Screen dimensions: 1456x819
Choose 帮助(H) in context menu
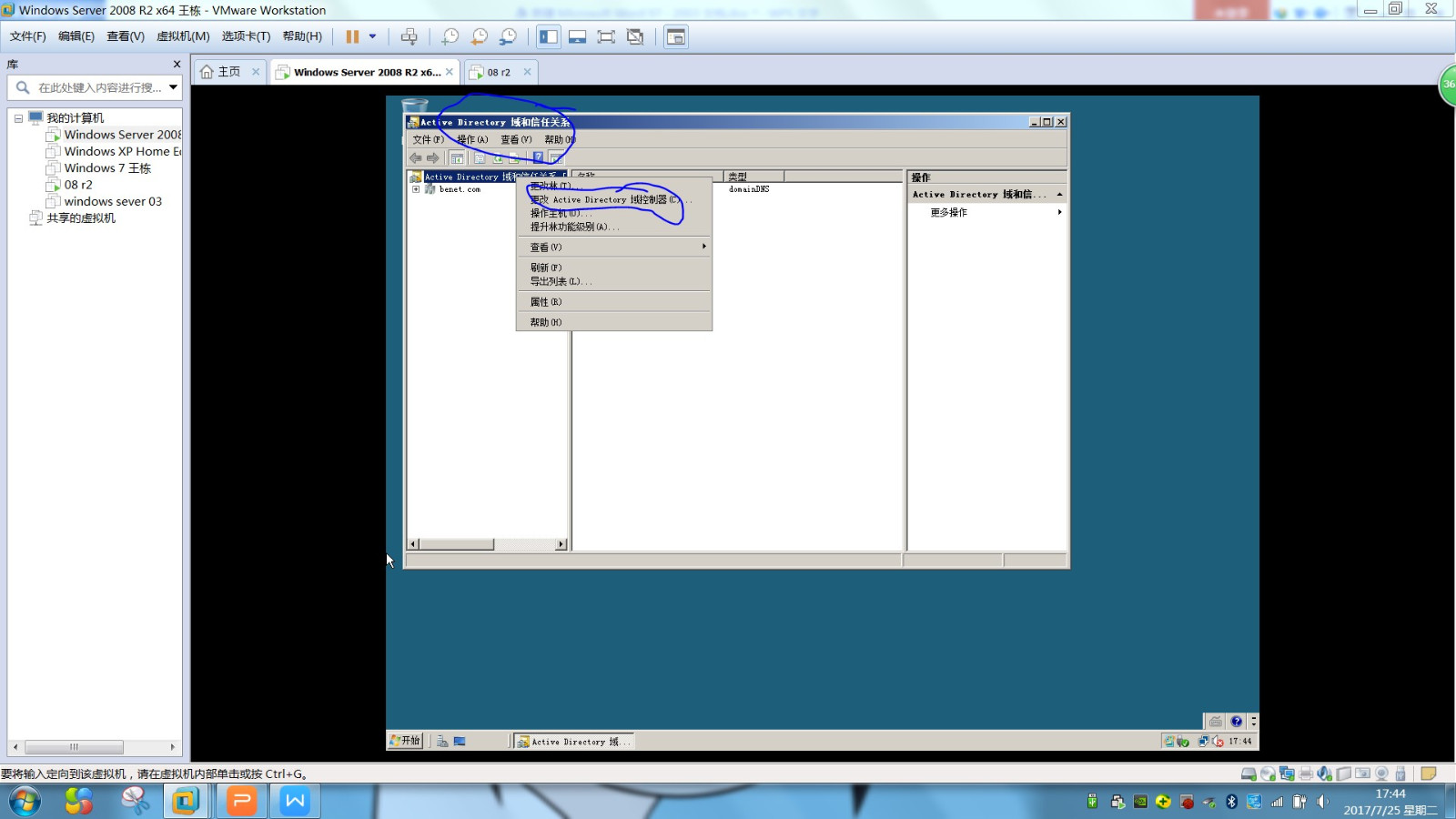click(x=613, y=322)
